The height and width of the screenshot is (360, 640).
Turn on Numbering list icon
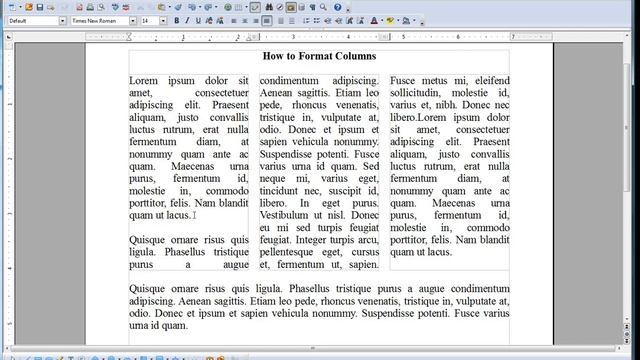(306, 21)
